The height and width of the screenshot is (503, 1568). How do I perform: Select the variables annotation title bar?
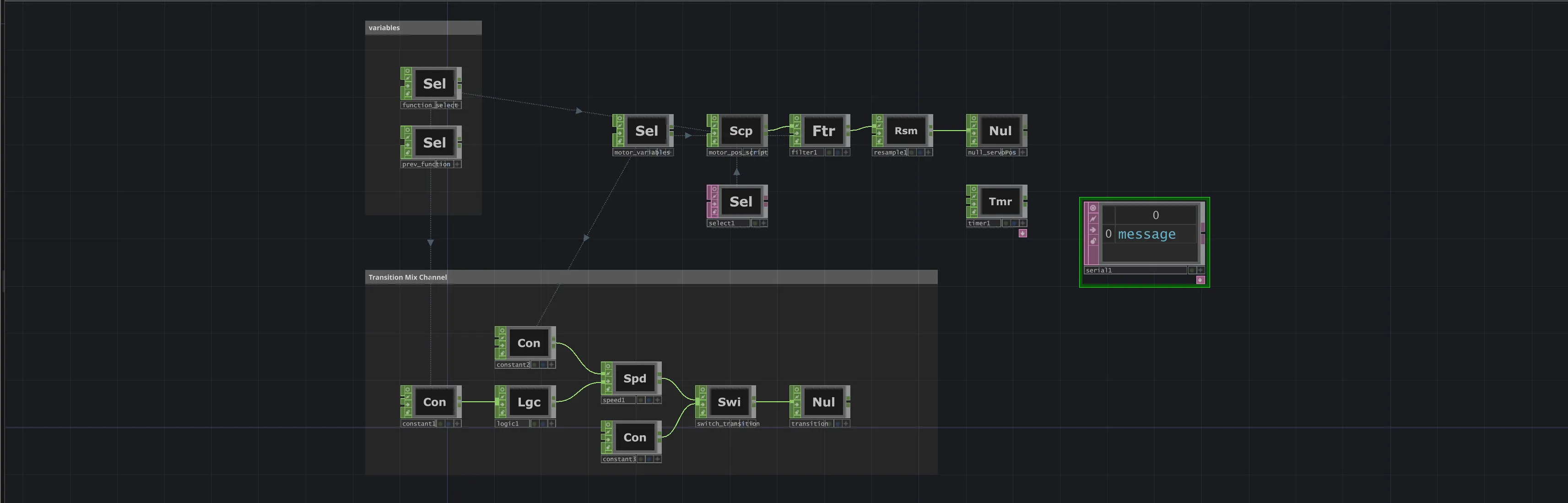tap(423, 27)
